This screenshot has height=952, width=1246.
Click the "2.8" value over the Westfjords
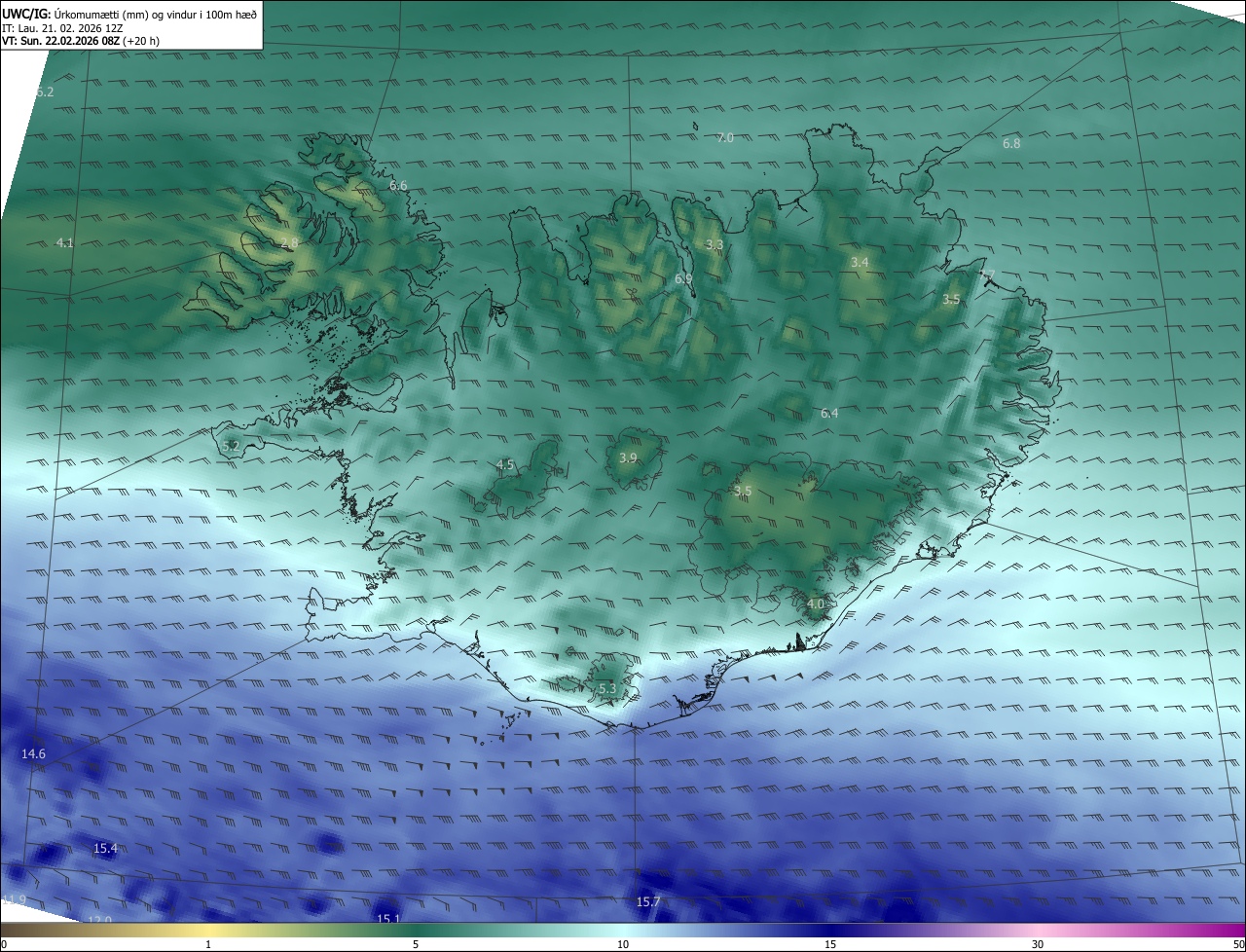pos(289,243)
